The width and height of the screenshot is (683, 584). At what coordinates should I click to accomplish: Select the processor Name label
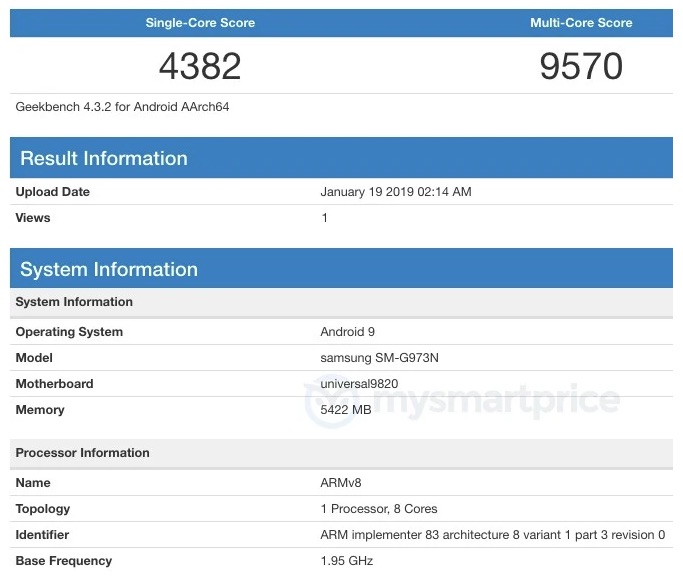(x=33, y=483)
